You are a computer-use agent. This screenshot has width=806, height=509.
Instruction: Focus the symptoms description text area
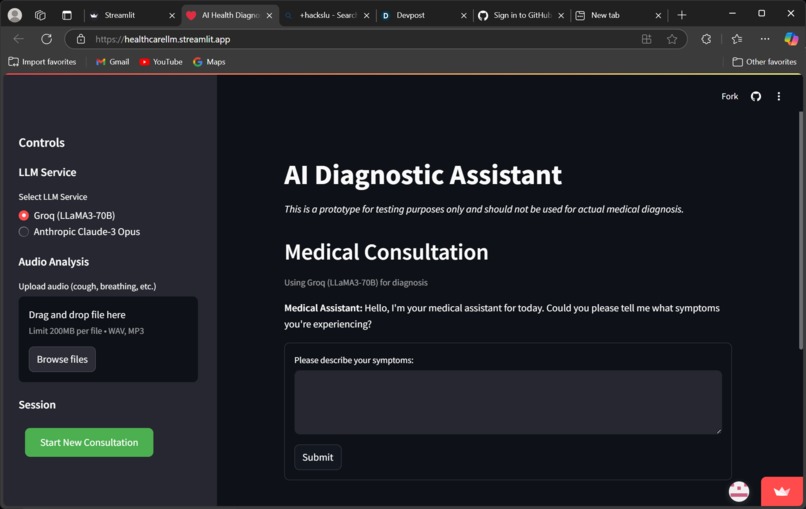508,402
